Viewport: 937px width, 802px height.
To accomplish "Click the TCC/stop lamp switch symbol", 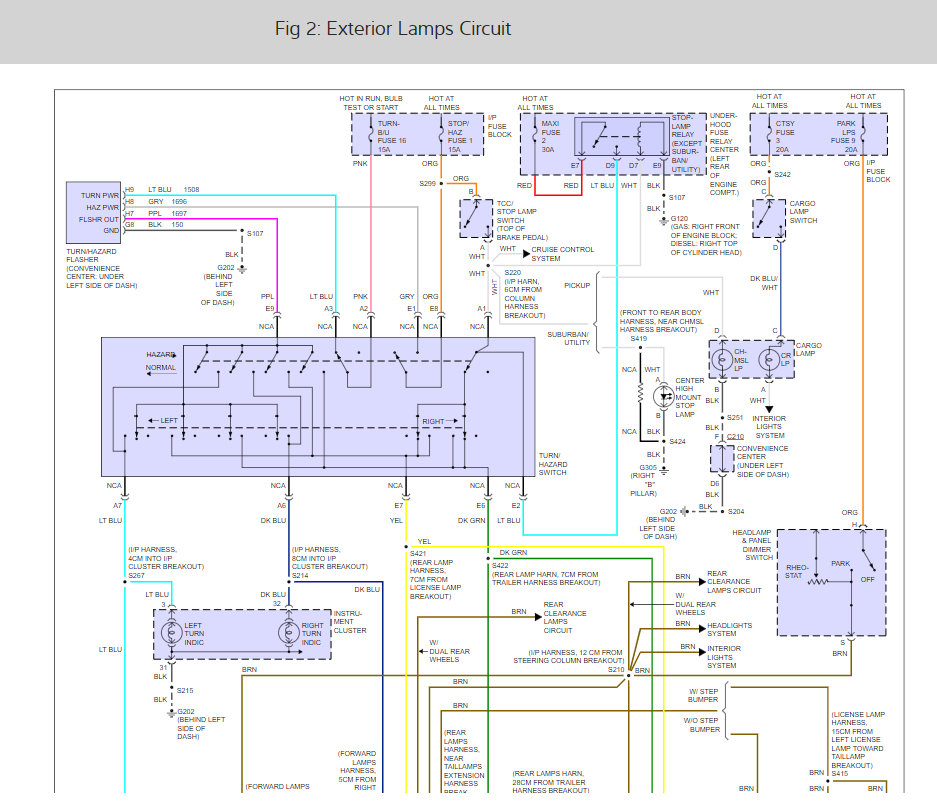I will (476, 218).
